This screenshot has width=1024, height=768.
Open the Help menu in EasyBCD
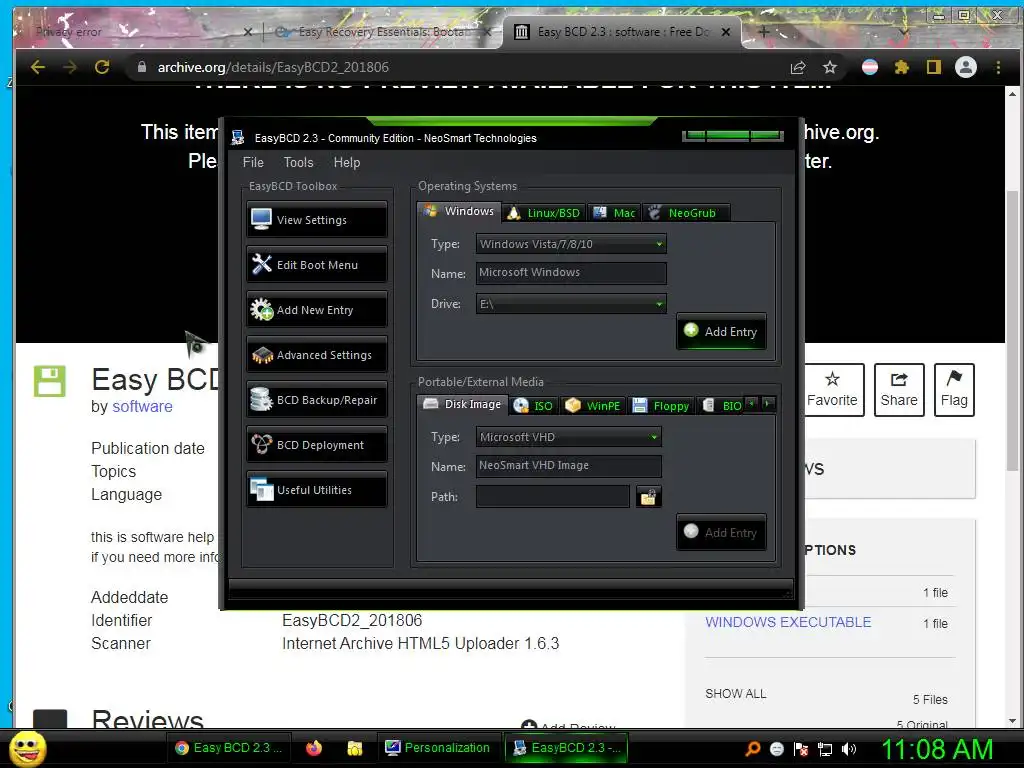pyautogui.click(x=347, y=162)
